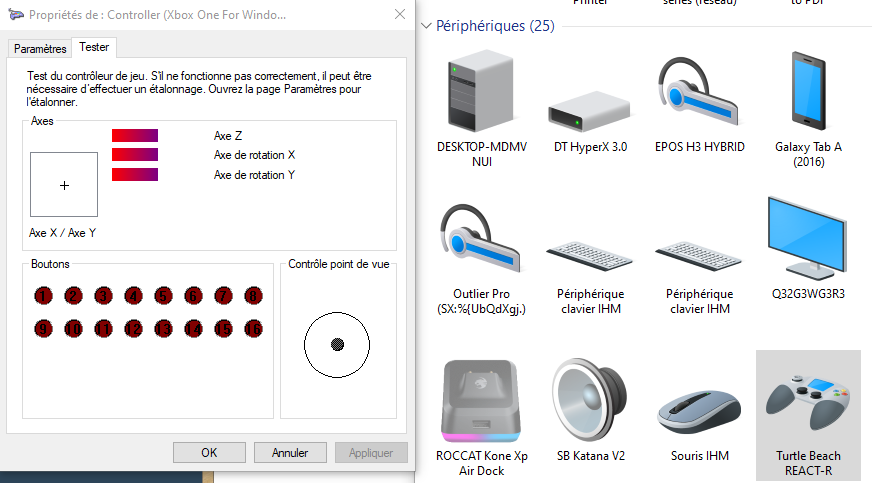Click the Périphériques (25) group header text

tap(495, 26)
